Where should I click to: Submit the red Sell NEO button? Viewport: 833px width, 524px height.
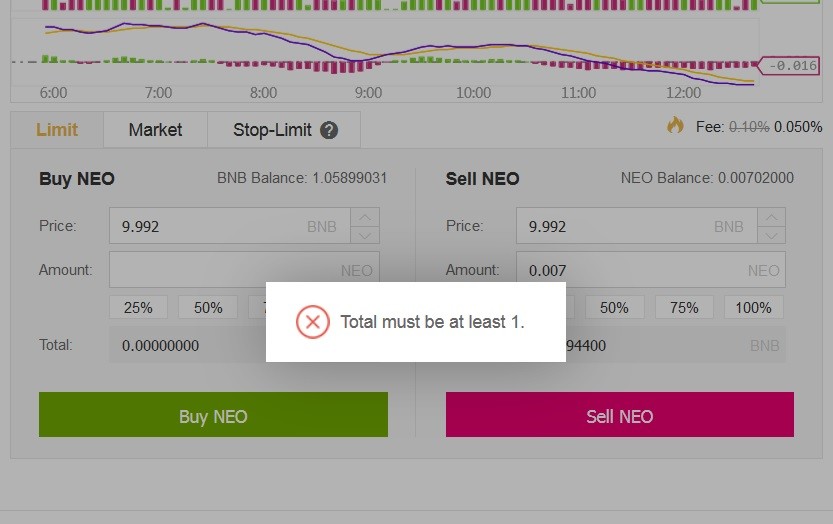[x=619, y=415]
